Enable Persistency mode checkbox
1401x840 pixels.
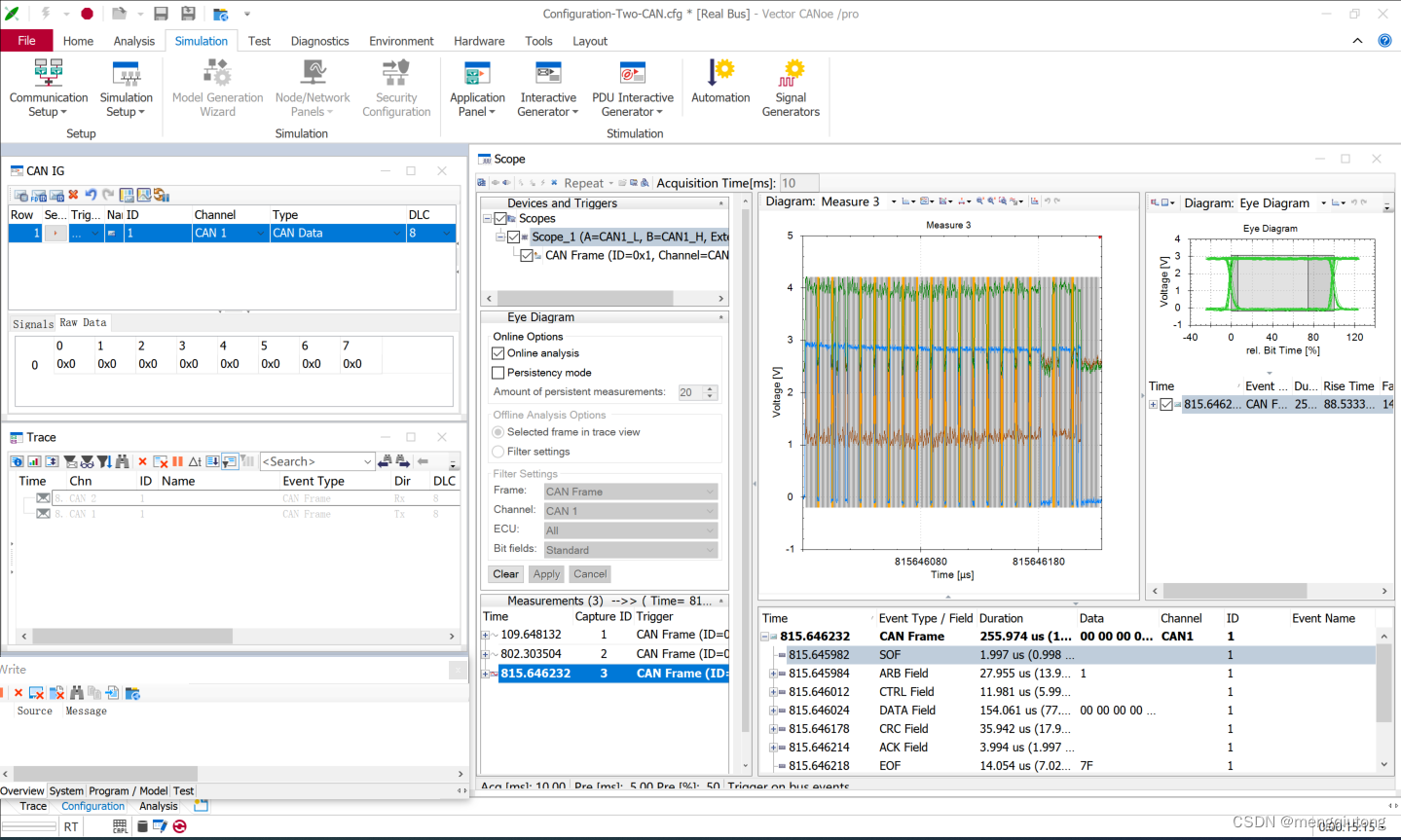(498, 373)
